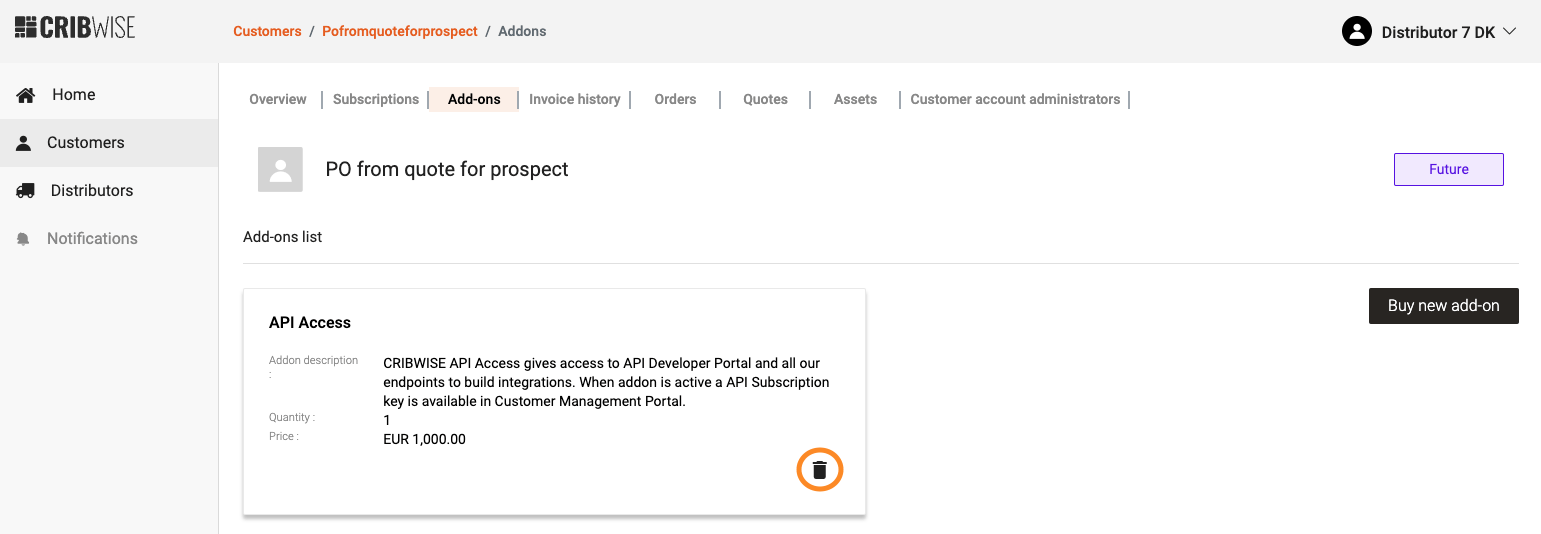Expand the Distributor 7 DK account dropdown
This screenshot has width=1541, height=534.
point(1509,32)
